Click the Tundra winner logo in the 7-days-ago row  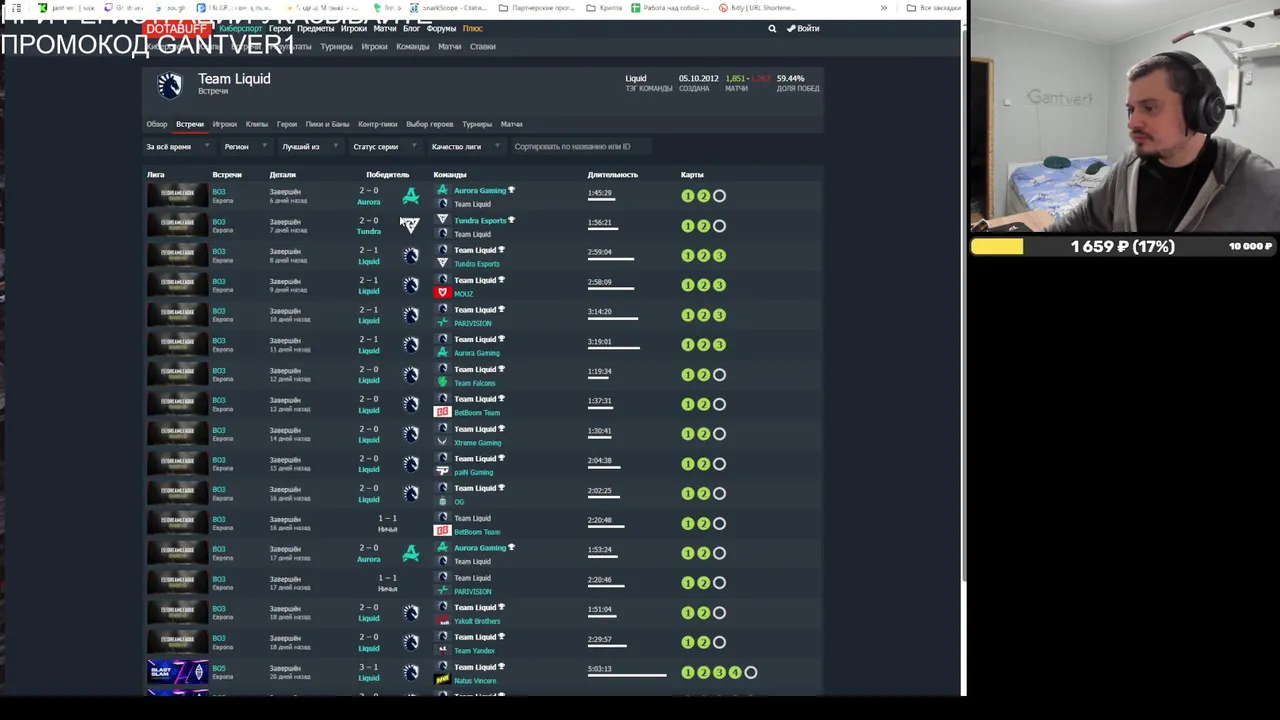coord(410,225)
